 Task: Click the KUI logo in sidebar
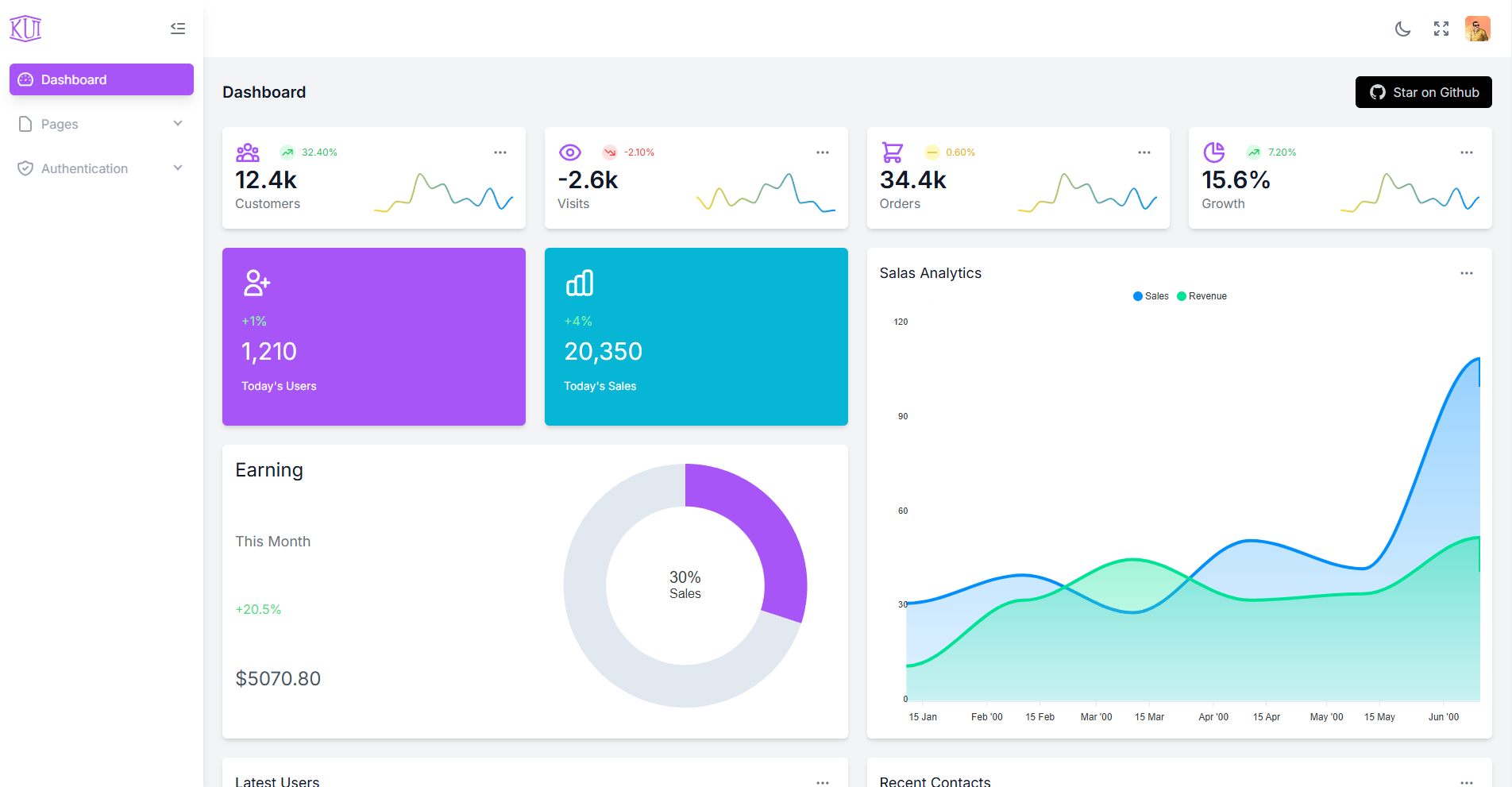click(25, 29)
